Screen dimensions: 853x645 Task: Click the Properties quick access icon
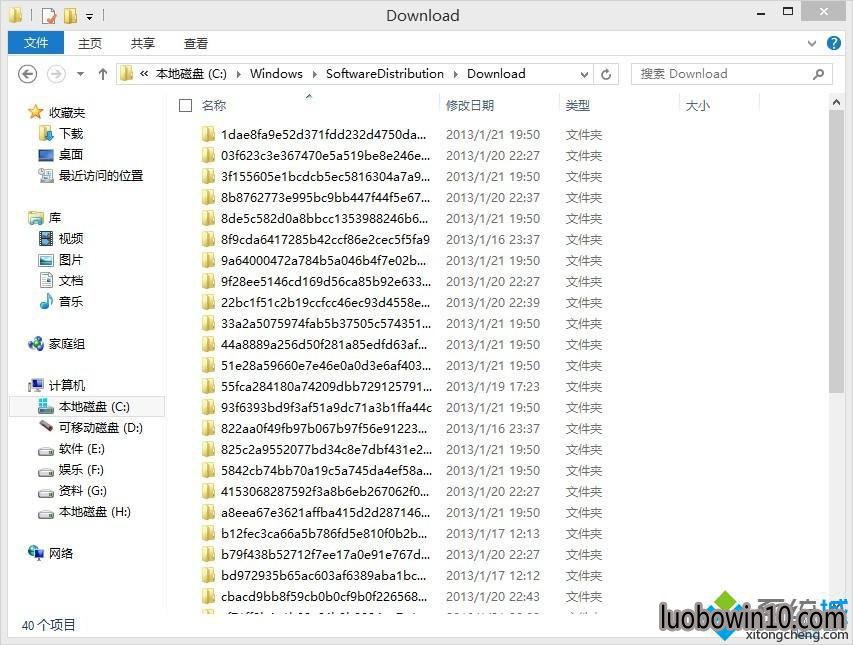pos(48,16)
